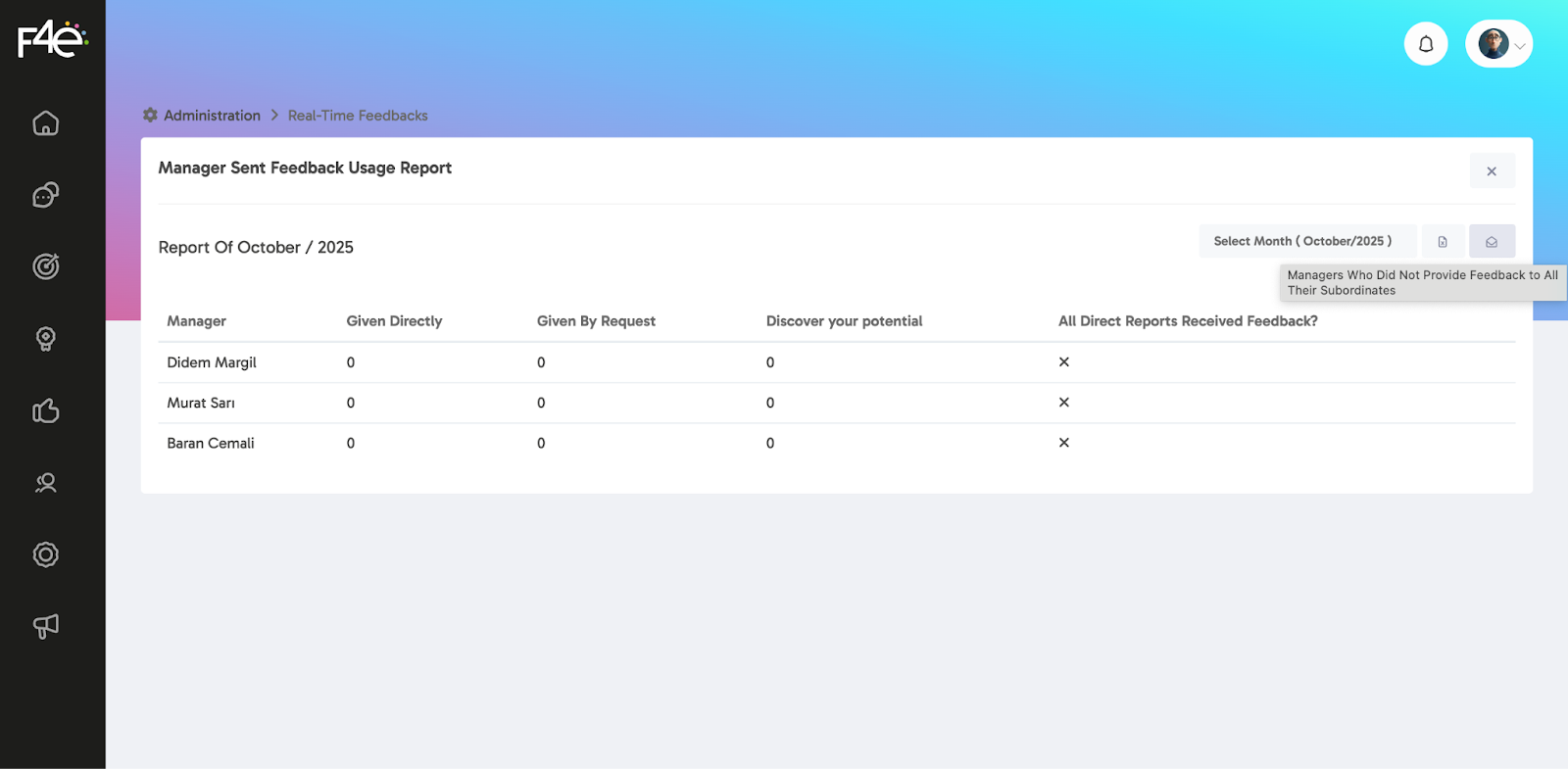Screen dimensions: 1568x769
Task: Expand the user profile avatar menu
Action: tap(1498, 44)
